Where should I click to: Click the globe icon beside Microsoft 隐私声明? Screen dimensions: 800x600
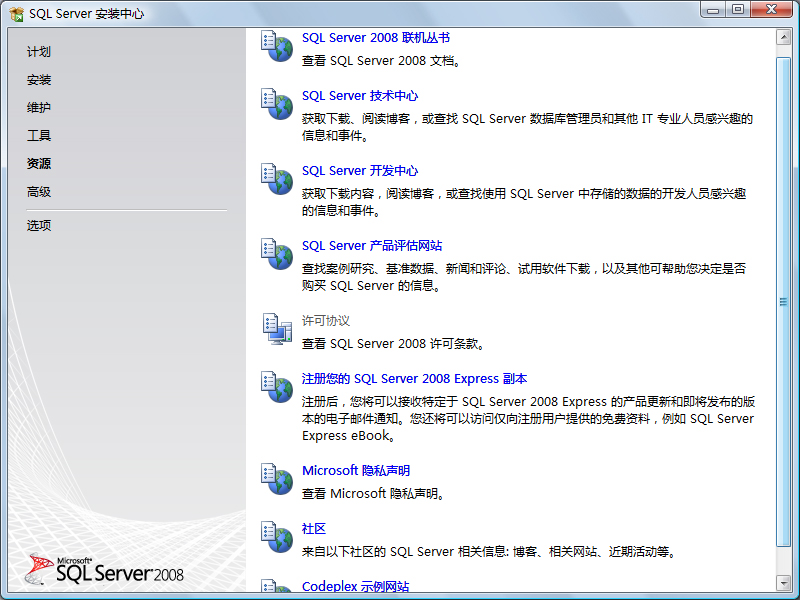pyautogui.click(x=277, y=479)
